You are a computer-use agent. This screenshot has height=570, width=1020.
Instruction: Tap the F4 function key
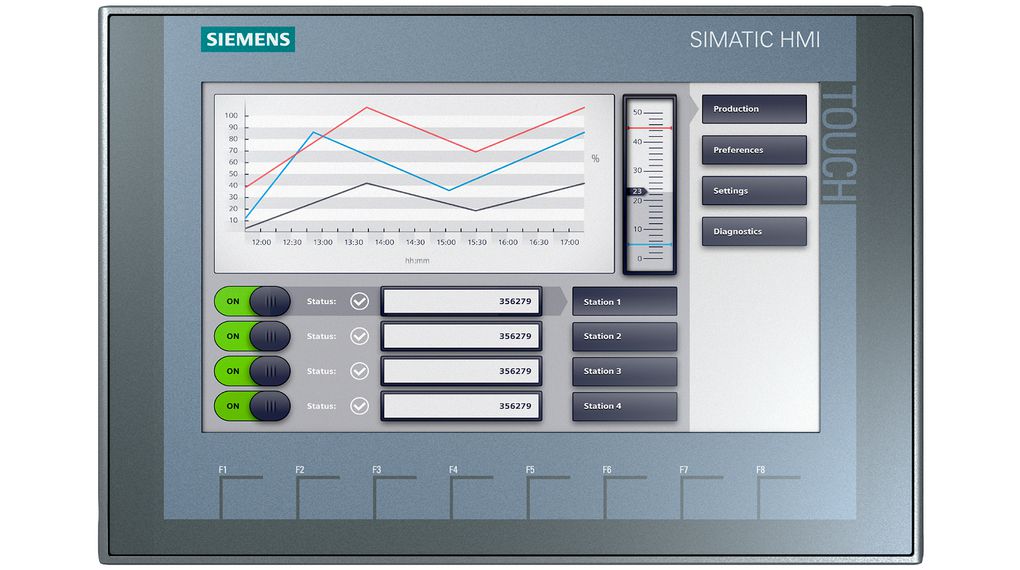click(471, 493)
